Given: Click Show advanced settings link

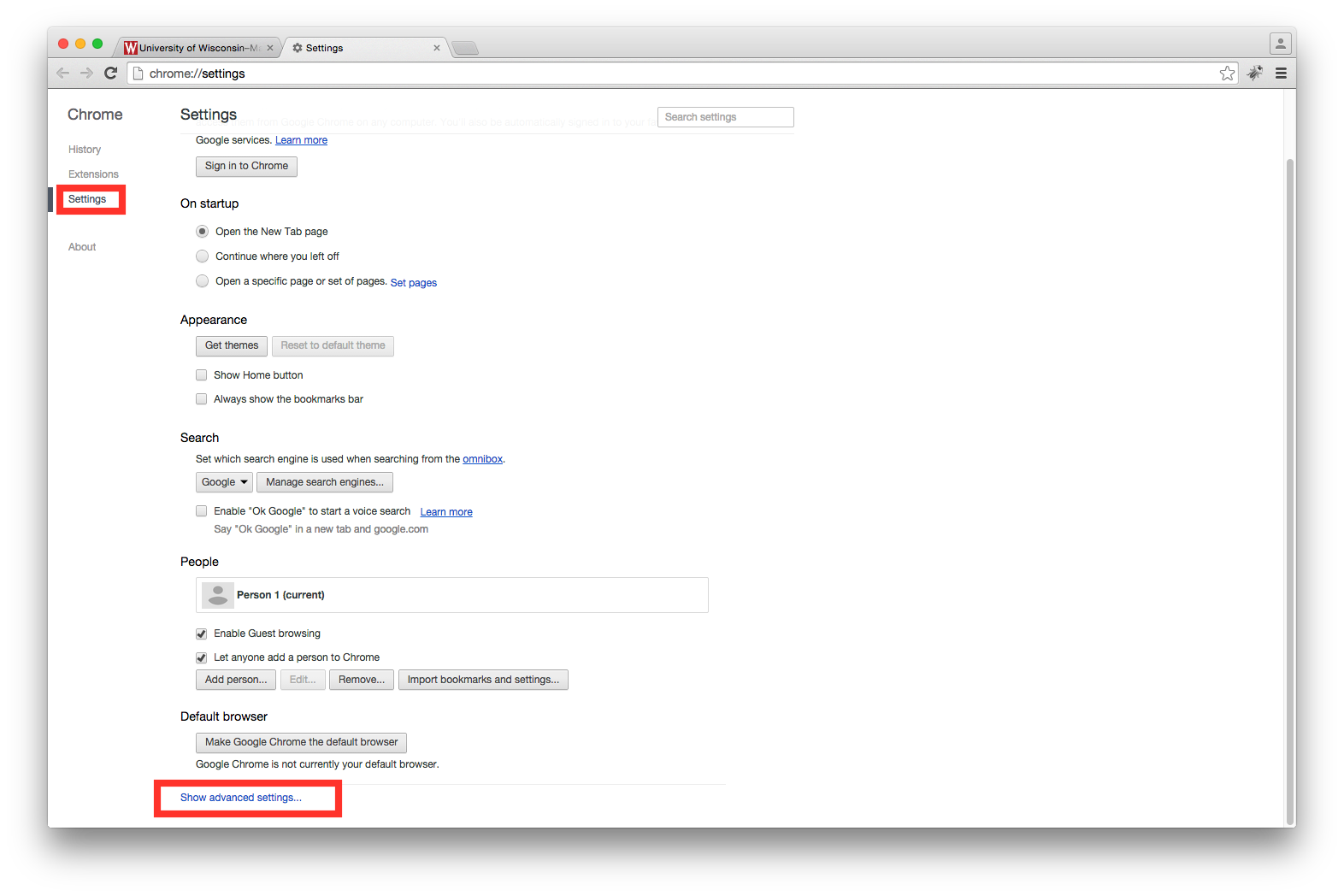Looking at the screenshot, I should coord(241,798).
